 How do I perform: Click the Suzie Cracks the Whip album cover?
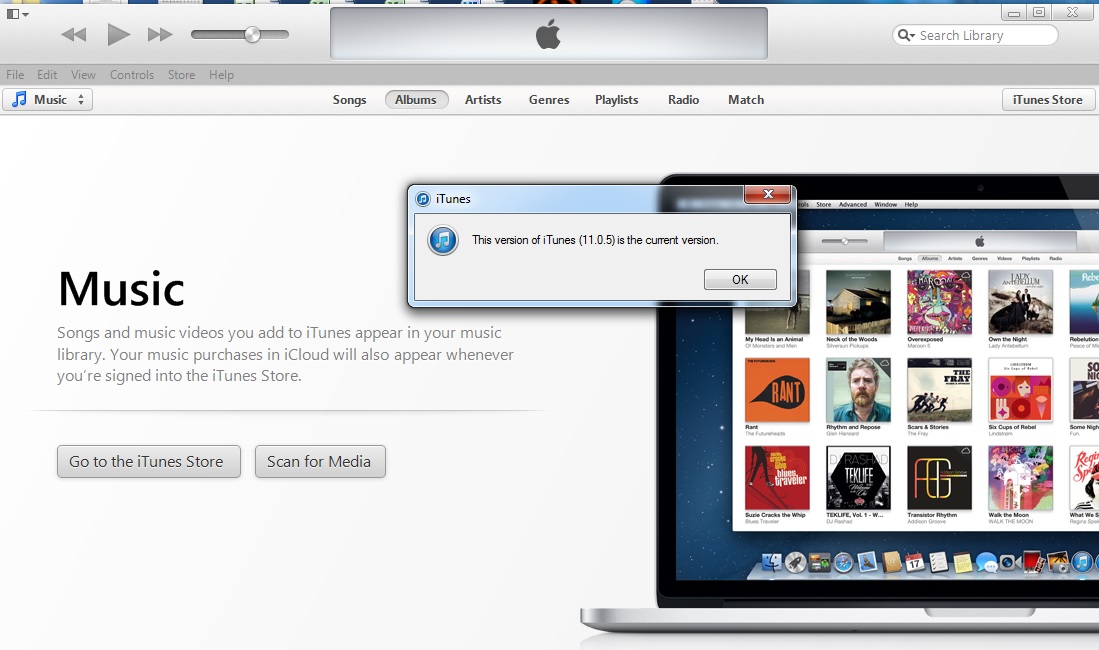777,478
